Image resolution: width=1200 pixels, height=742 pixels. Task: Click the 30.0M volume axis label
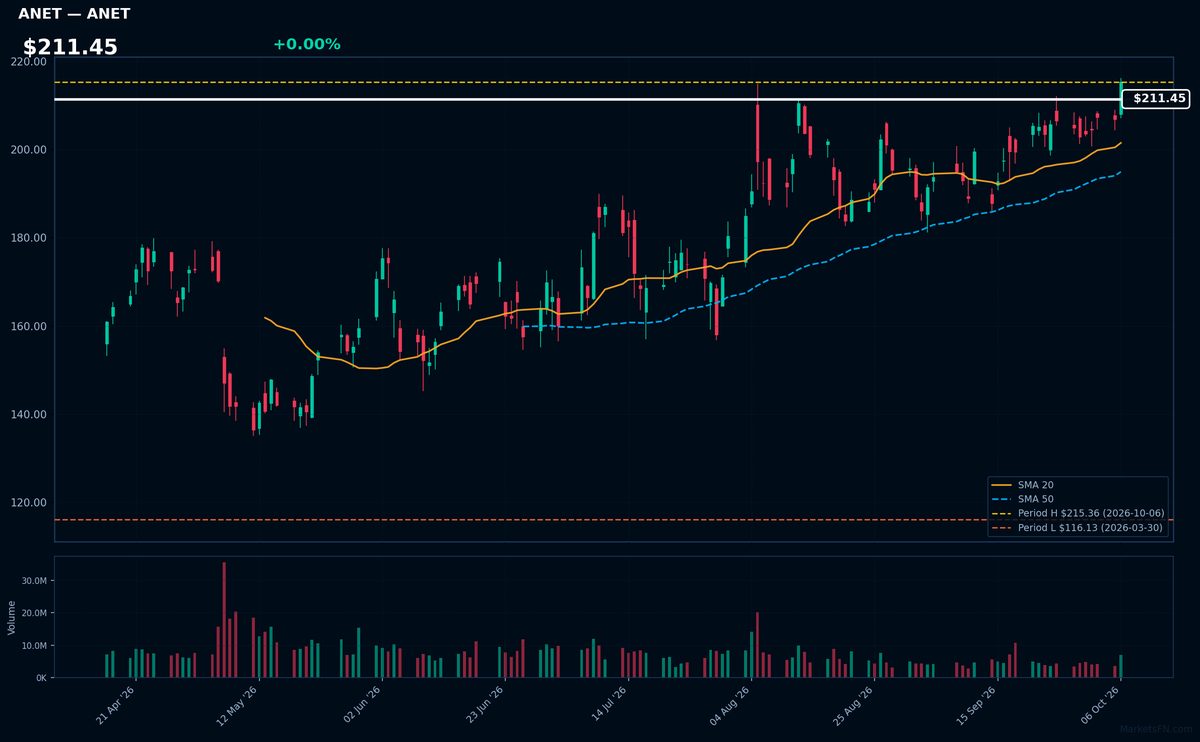[x=34, y=581]
